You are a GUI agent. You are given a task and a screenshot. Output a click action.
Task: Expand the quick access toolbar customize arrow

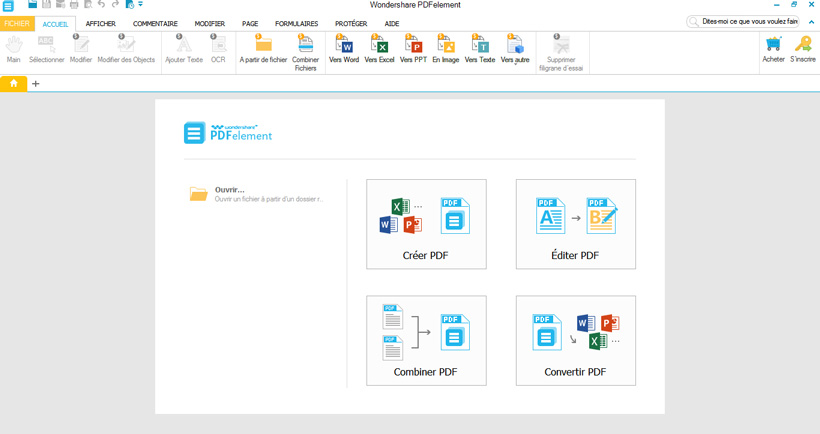pyautogui.click(x=141, y=4)
